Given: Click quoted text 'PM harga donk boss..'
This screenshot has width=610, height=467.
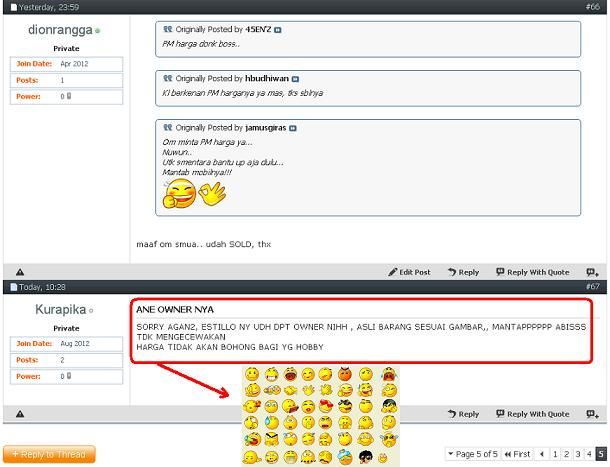Looking at the screenshot, I should pos(201,44).
